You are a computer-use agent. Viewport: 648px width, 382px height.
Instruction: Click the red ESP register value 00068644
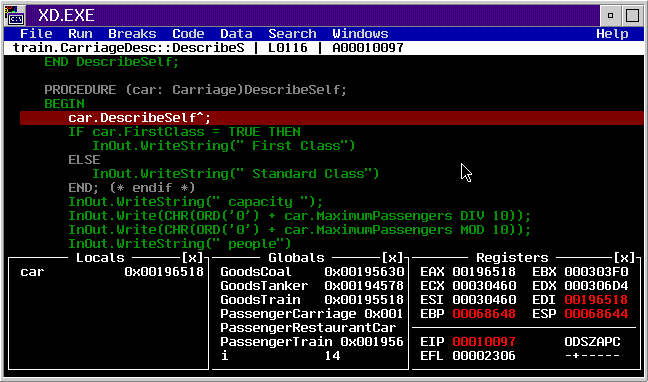[596, 314]
